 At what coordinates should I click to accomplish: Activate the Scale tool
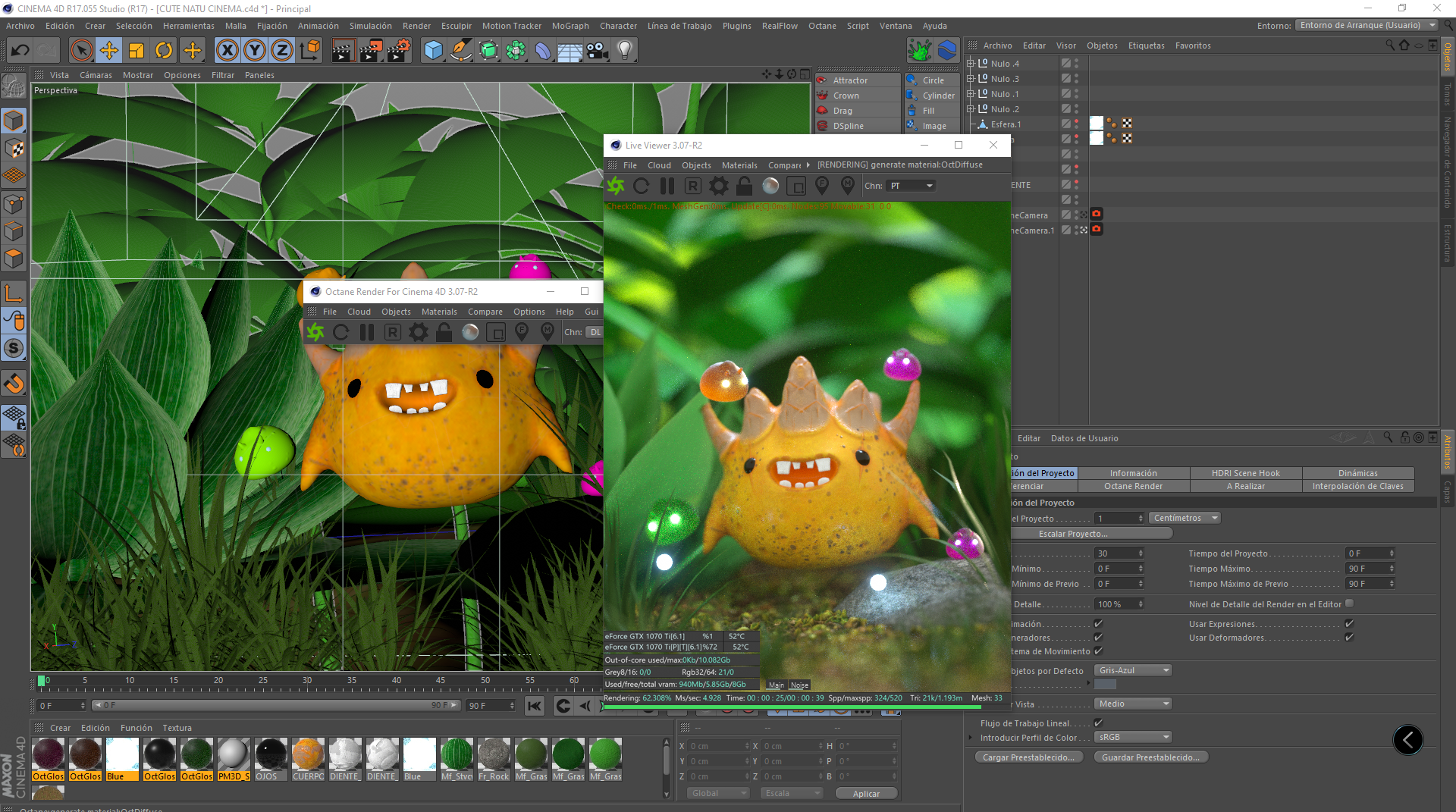point(136,51)
